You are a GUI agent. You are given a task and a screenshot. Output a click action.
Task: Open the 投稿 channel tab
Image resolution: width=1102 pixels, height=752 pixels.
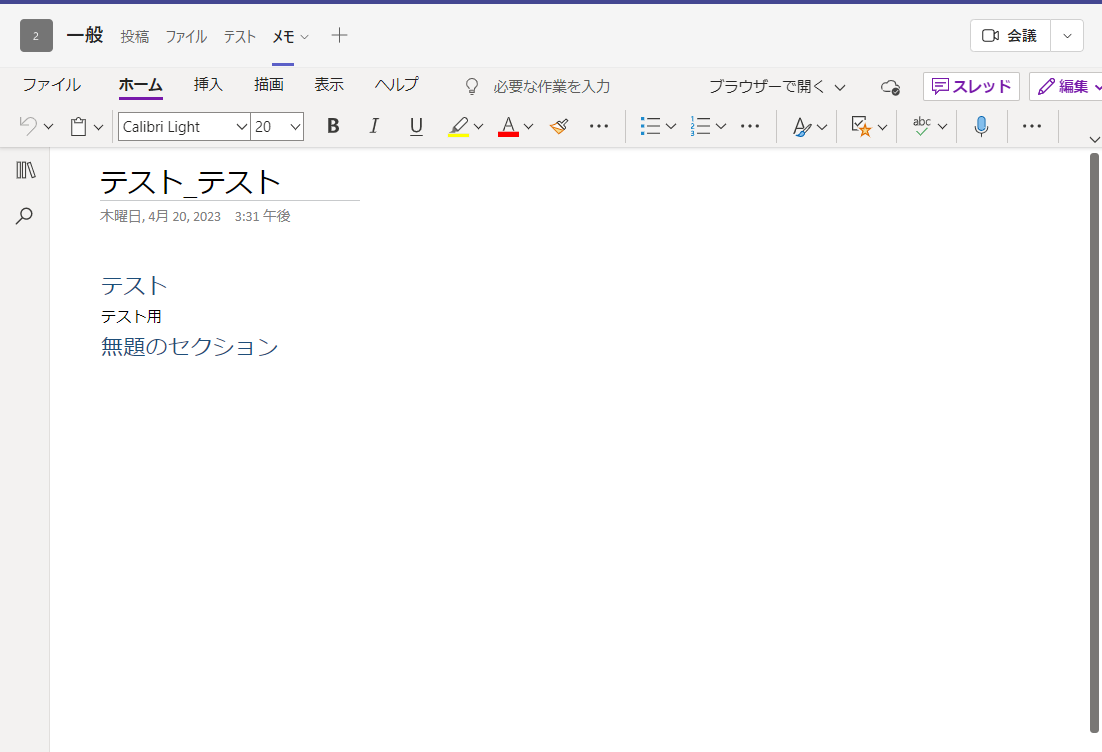(x=135, y=37)
